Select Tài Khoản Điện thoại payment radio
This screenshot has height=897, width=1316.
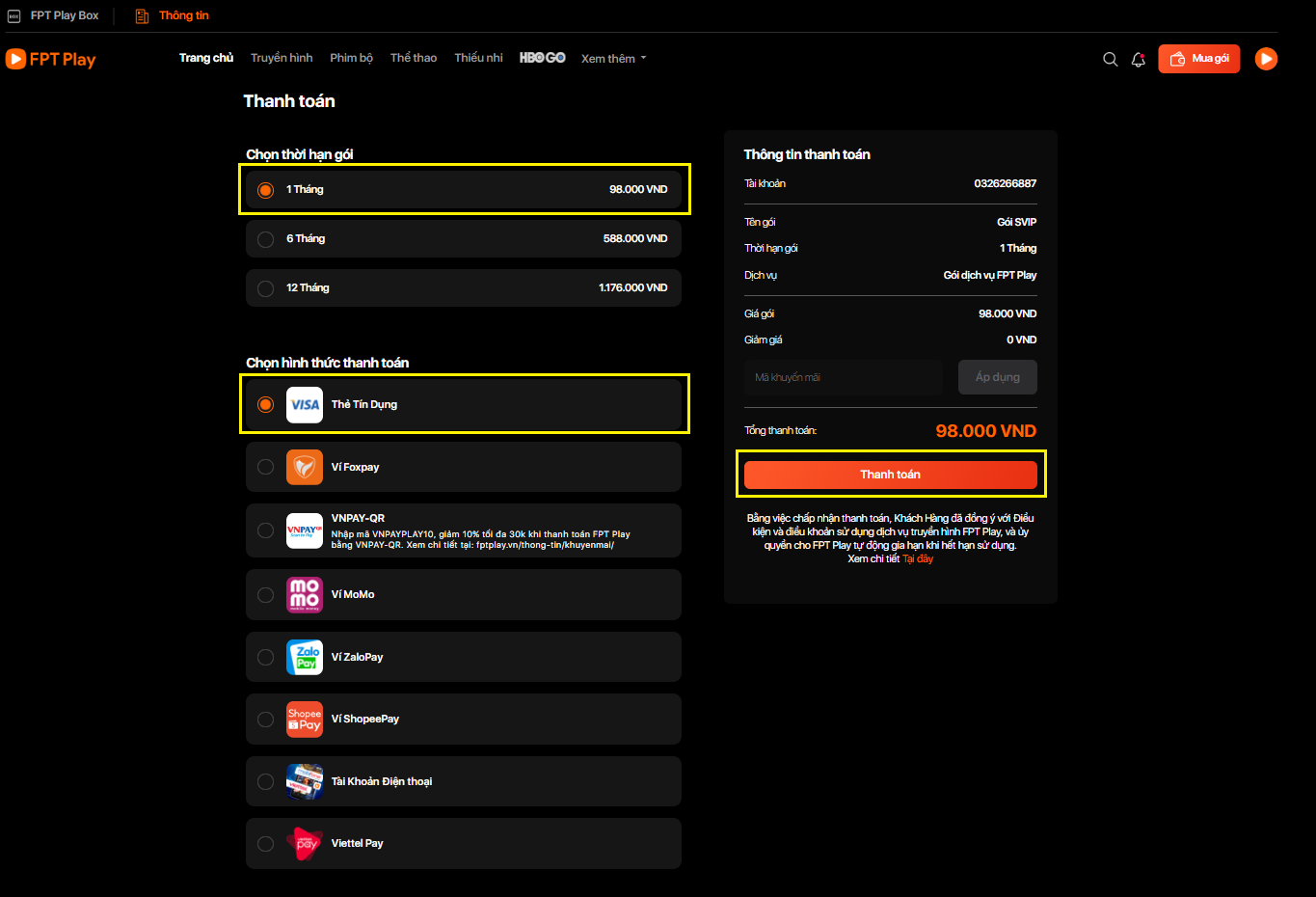(265, 781)
